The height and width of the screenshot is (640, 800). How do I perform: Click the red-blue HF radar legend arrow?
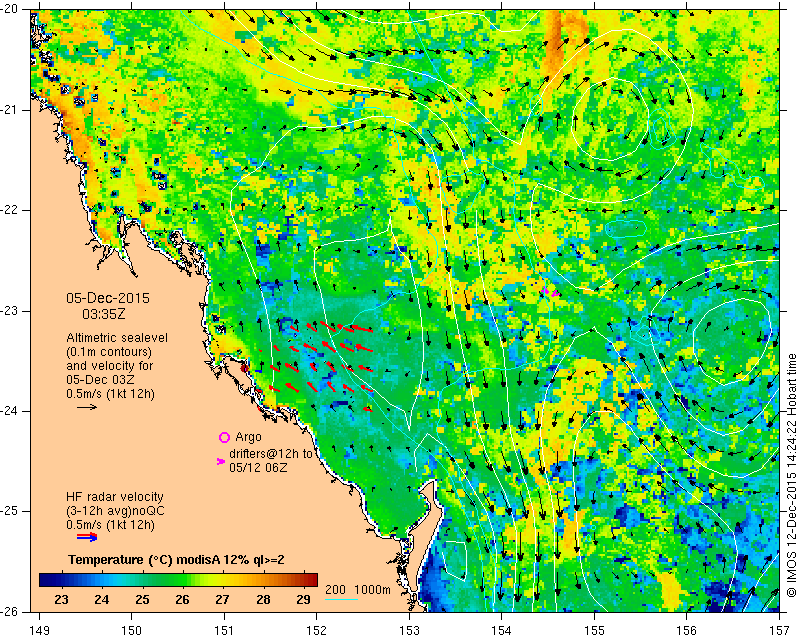(87, 536)
